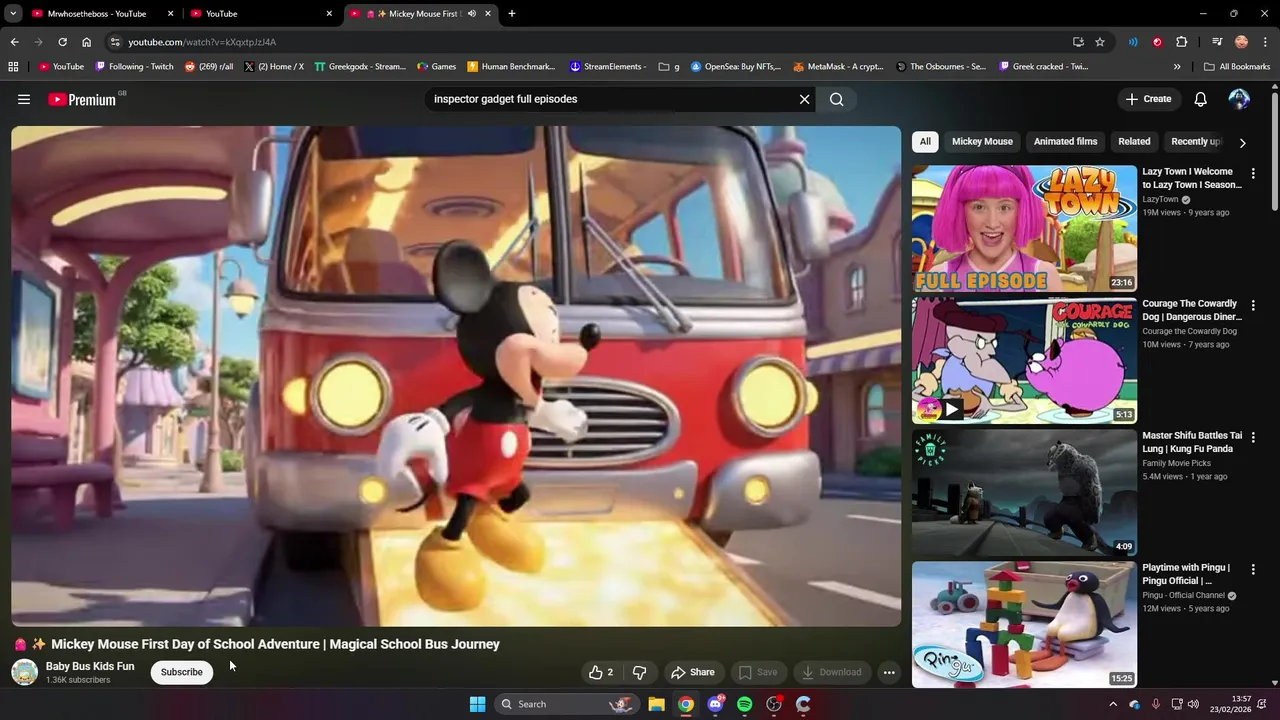The image size is (1280, 720).
Task: Click the Windows taskbar Search box
Action: 568,704
